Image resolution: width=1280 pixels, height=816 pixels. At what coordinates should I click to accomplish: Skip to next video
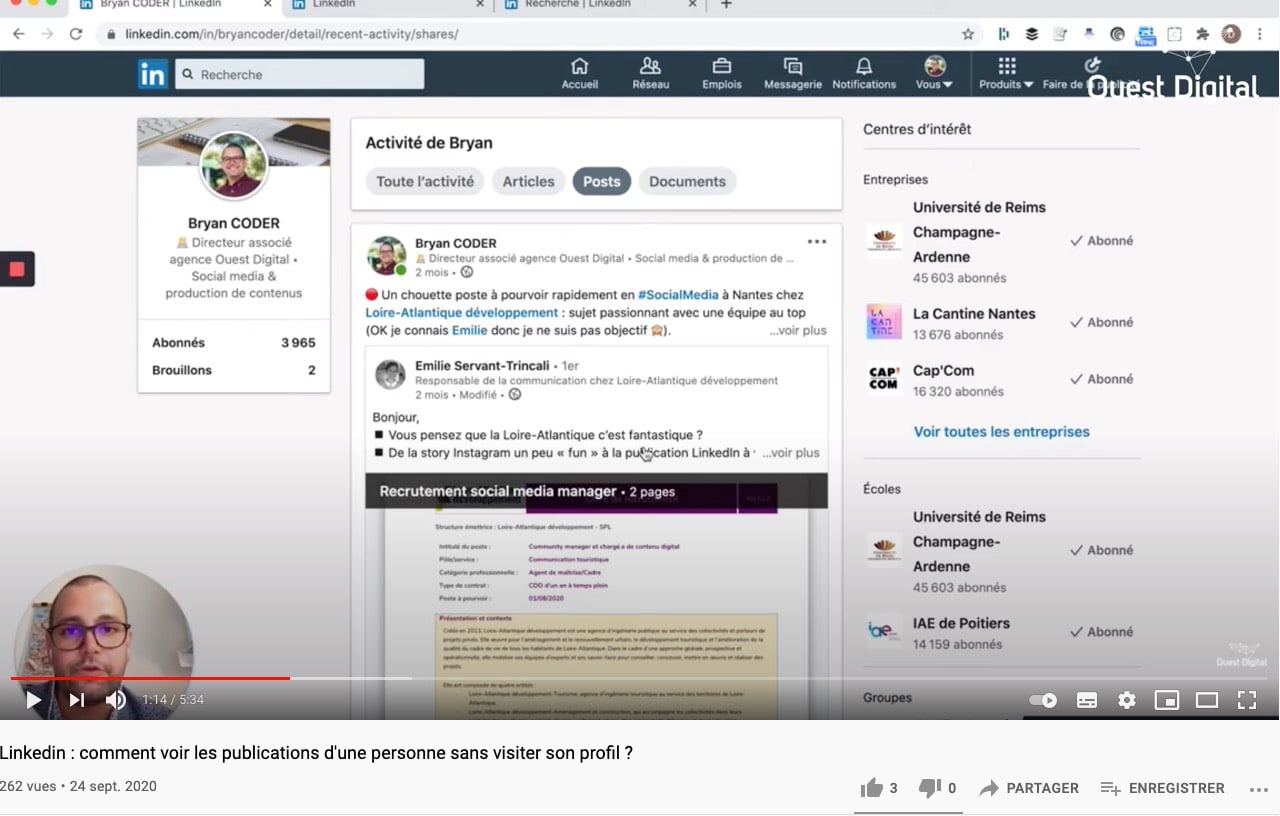77,700
